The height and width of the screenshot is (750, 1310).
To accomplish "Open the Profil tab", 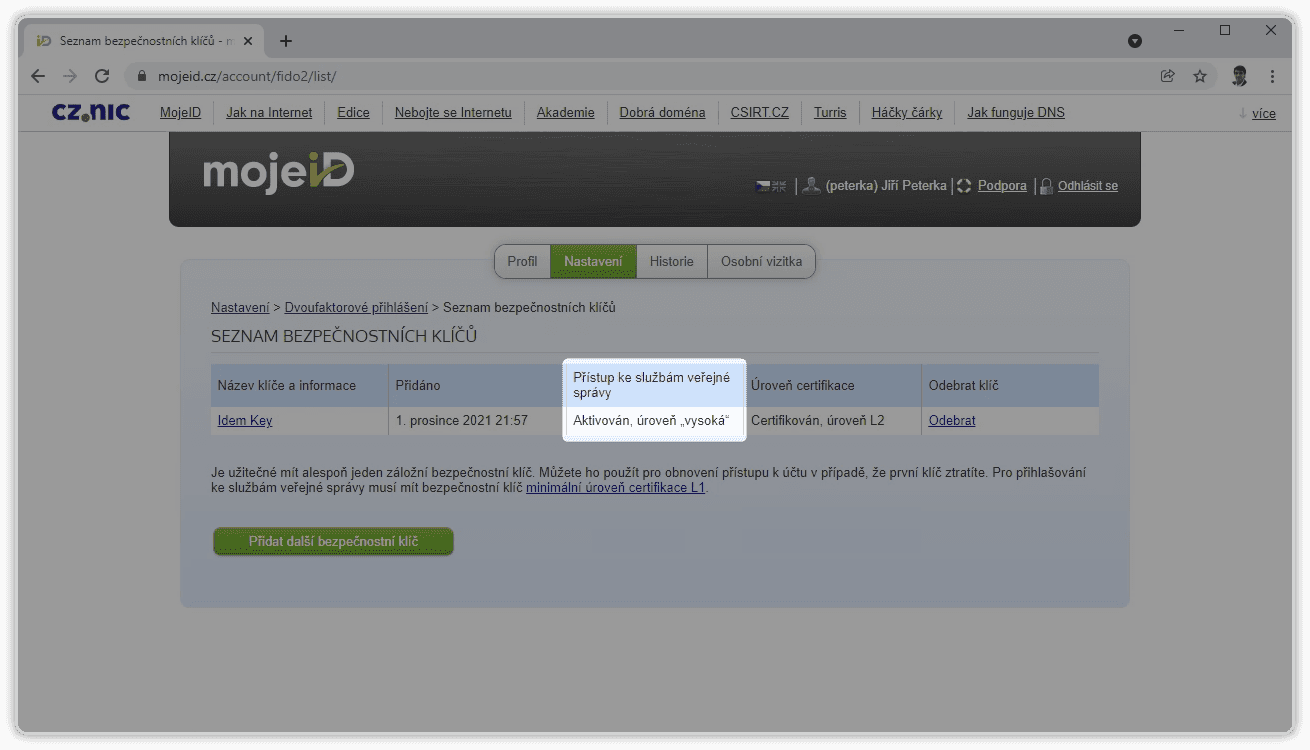I will pos(522,261).
